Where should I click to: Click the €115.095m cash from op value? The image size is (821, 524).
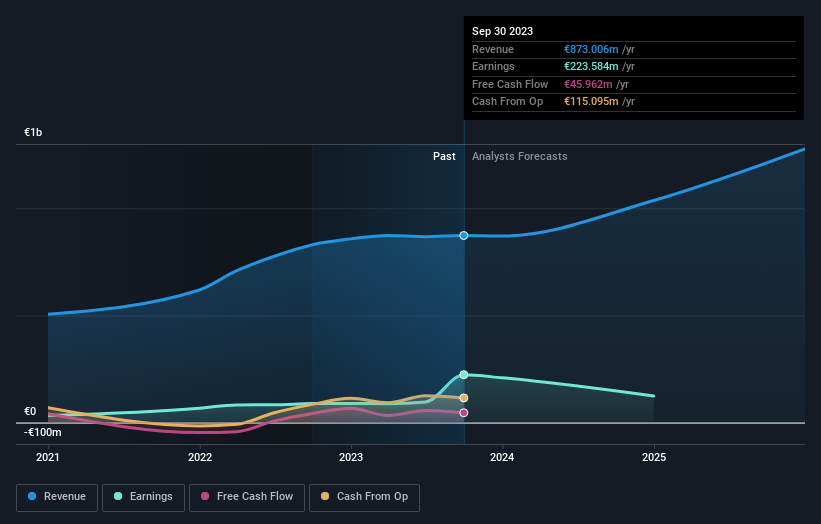[x=591, y=102]
